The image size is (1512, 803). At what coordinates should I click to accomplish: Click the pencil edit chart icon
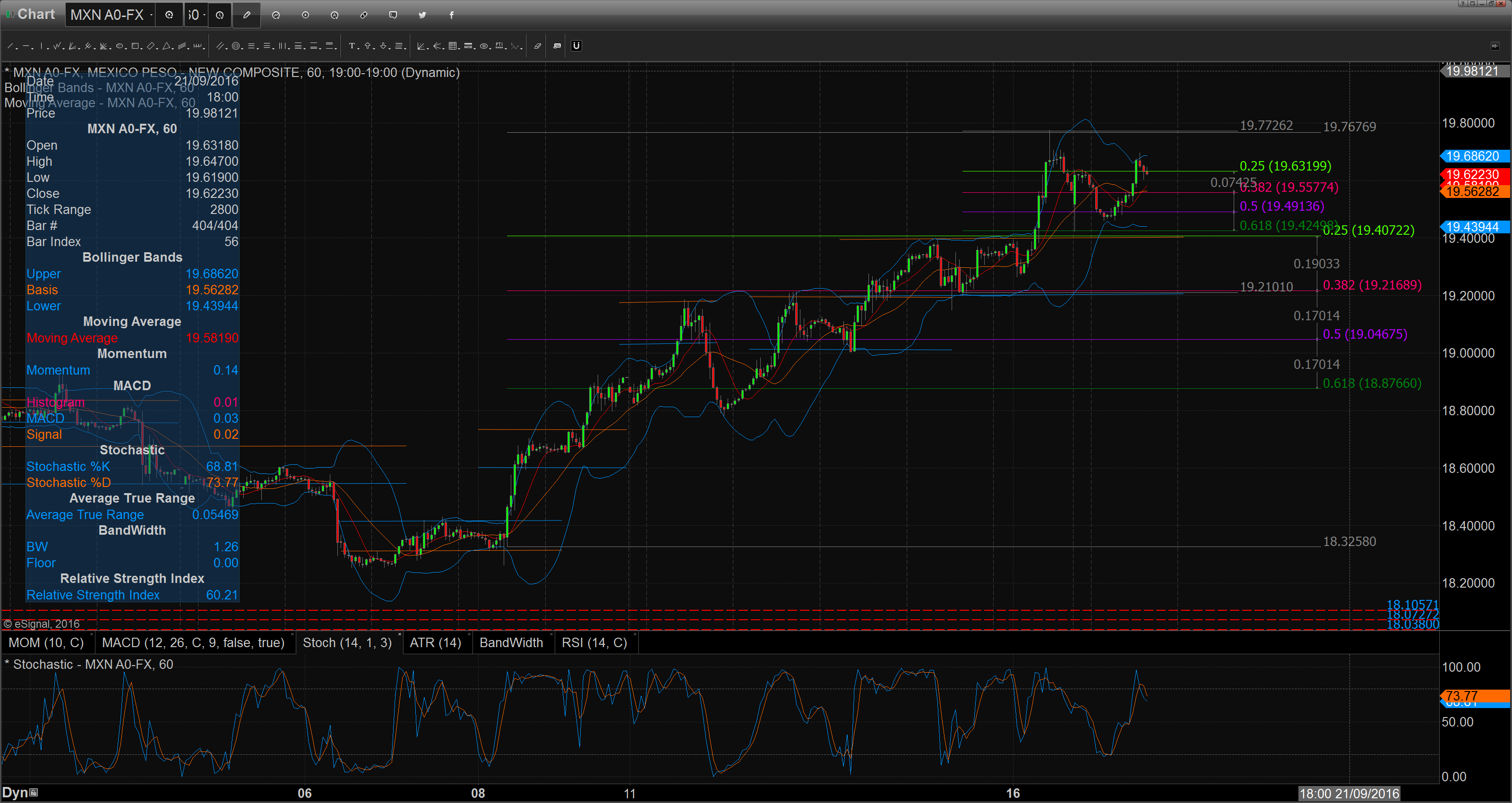[247, 15]
